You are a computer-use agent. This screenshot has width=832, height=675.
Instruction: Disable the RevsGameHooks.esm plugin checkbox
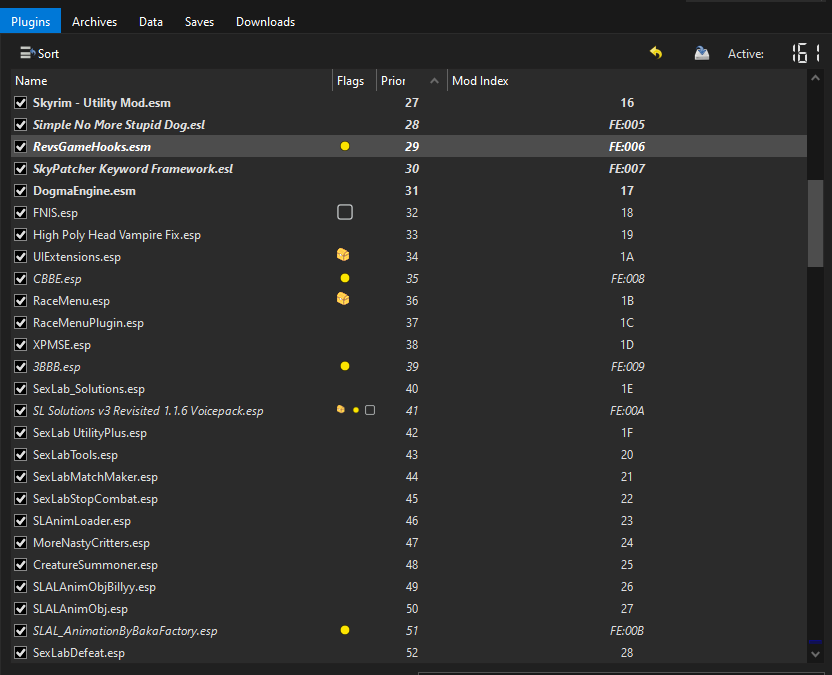[x=21, y=147]
